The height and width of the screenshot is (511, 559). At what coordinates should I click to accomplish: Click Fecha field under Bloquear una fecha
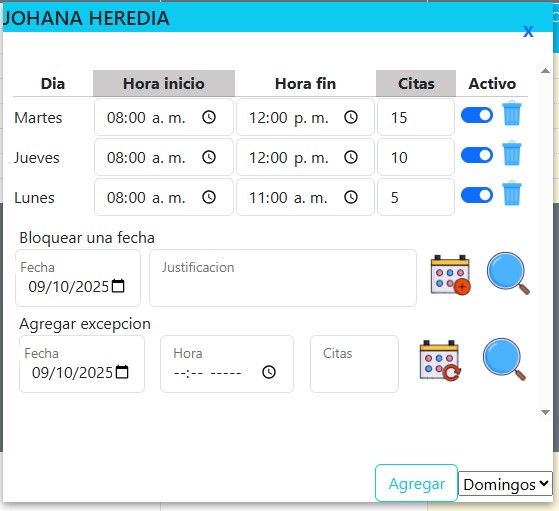[x=78, y=278]
